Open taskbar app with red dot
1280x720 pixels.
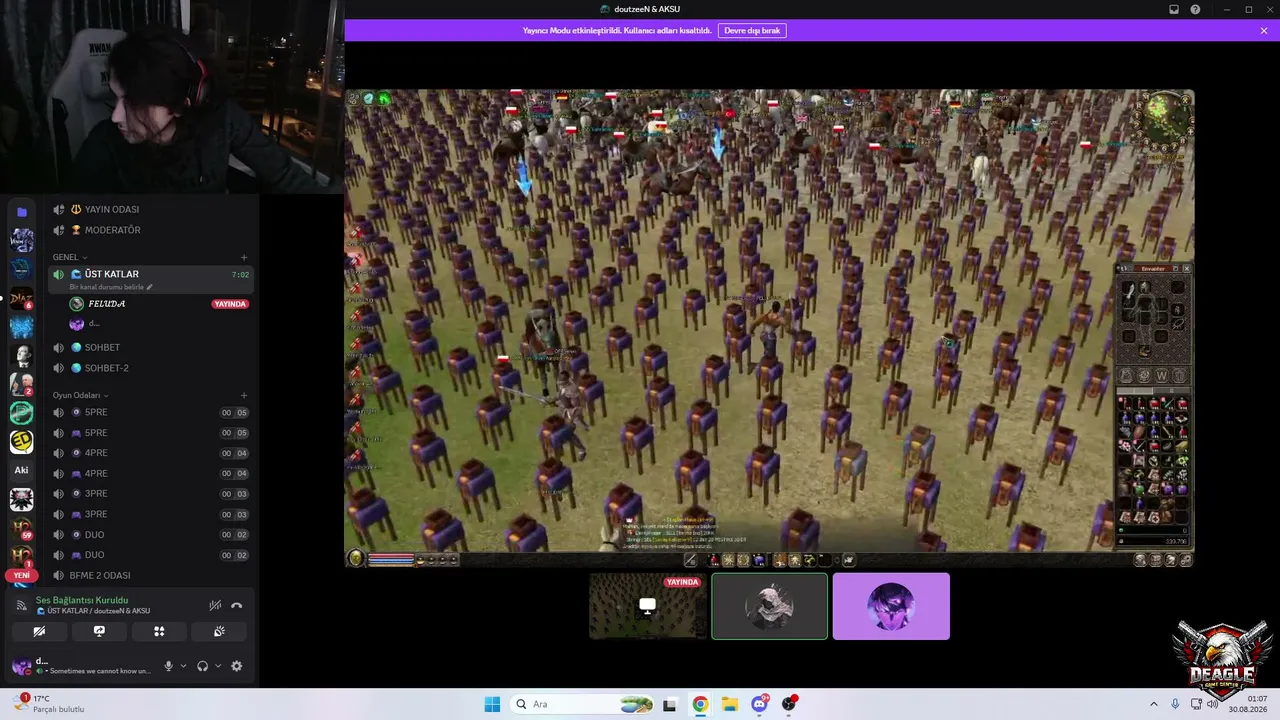tap(790, 704)
